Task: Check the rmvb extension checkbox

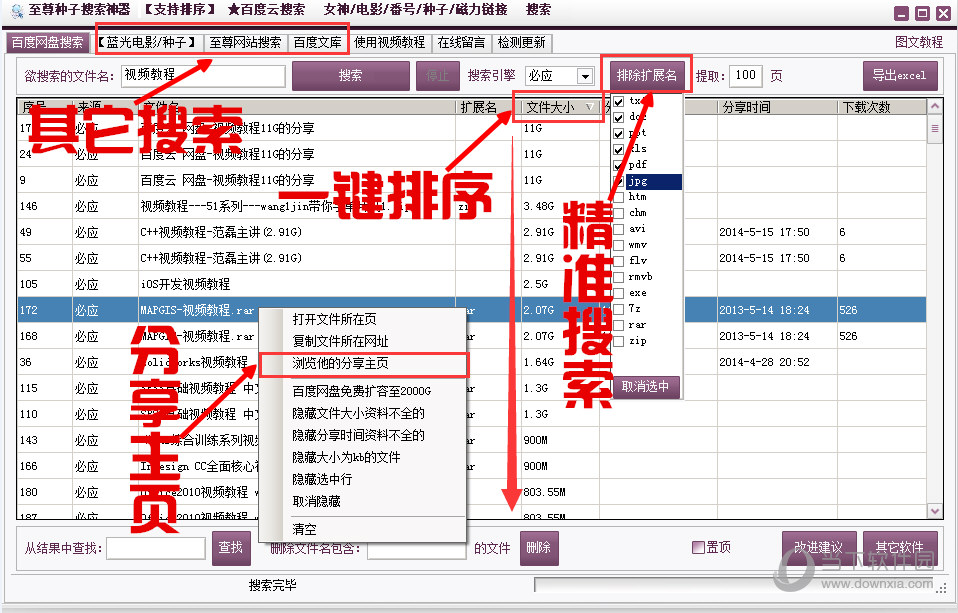Action: pyautogui.click(x=619, y=277)
